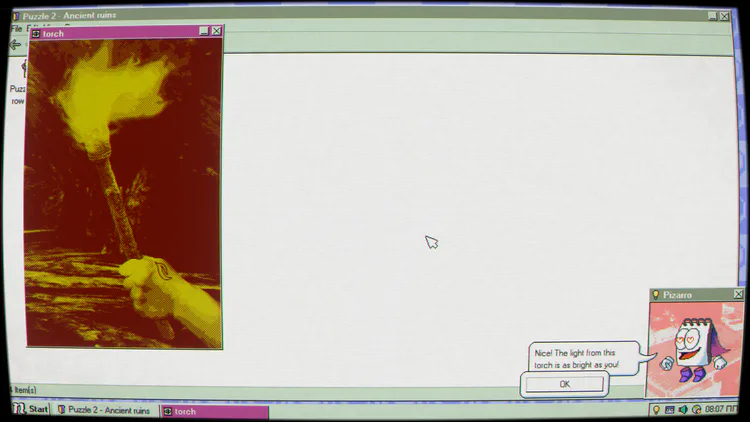Screen dimensions: 750x422
Task: Click the keyboard tray icon
Action: tap(670, 410)
